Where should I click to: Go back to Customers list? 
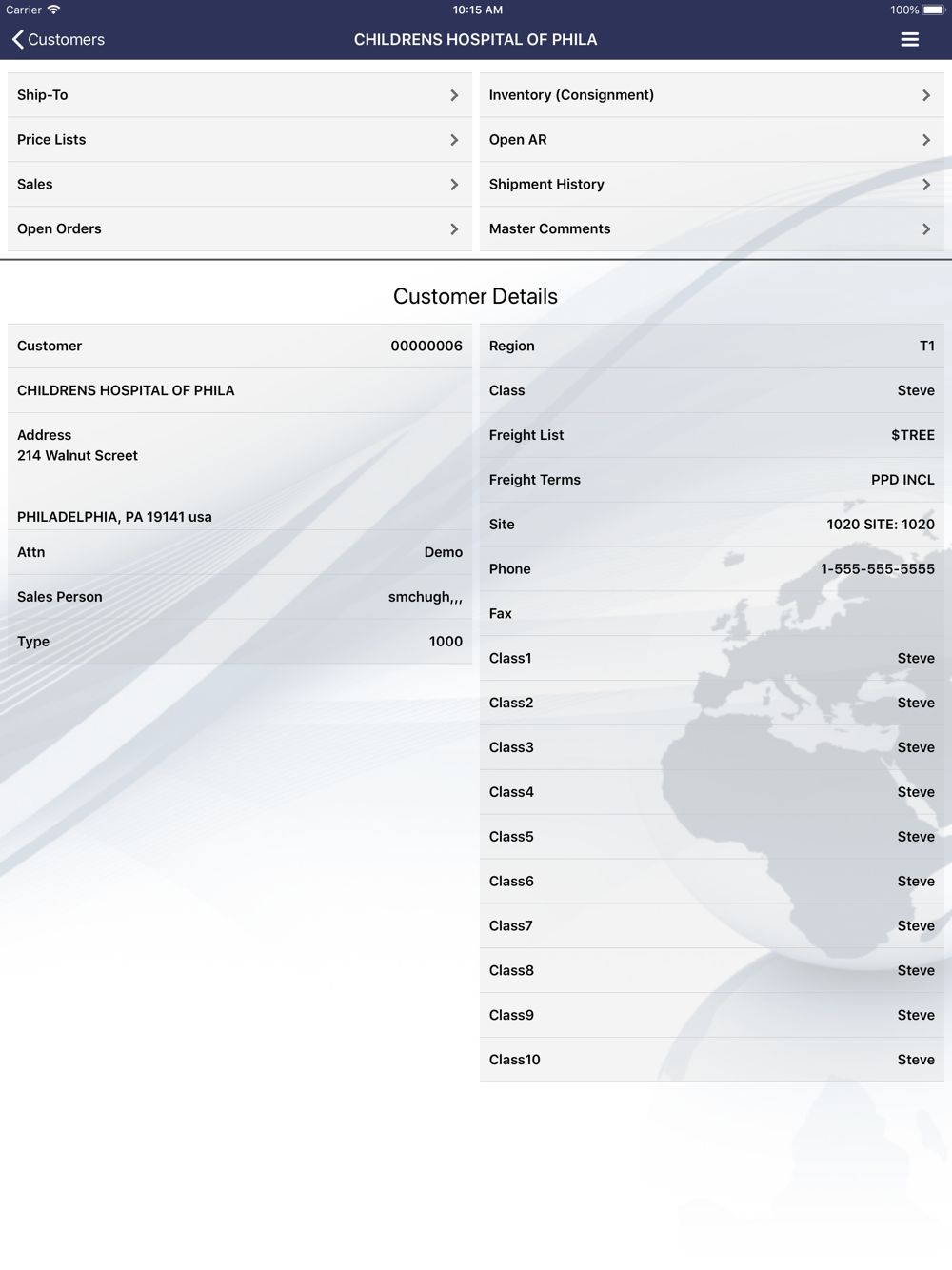coord(58,39)
